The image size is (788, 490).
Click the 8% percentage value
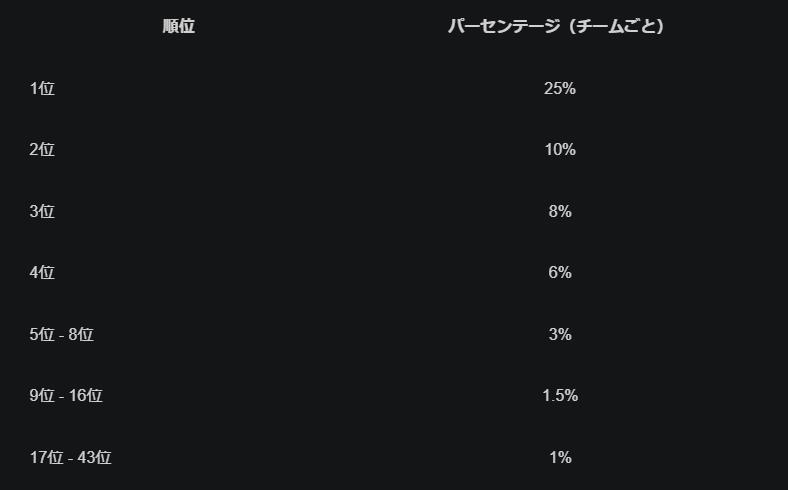559,212
